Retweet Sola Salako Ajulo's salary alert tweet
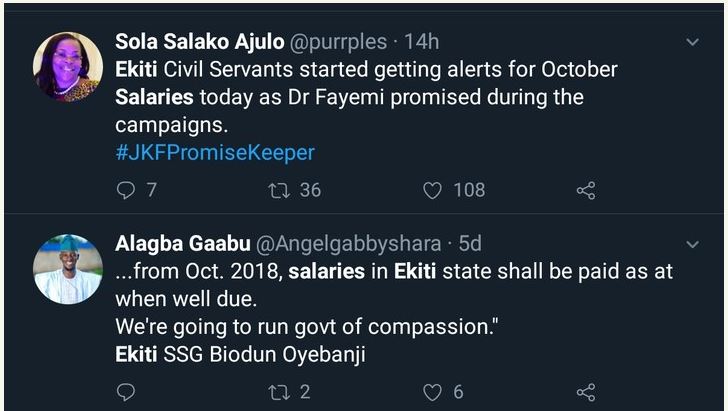This screenshot has width=728, height=411. click(279, 190)
